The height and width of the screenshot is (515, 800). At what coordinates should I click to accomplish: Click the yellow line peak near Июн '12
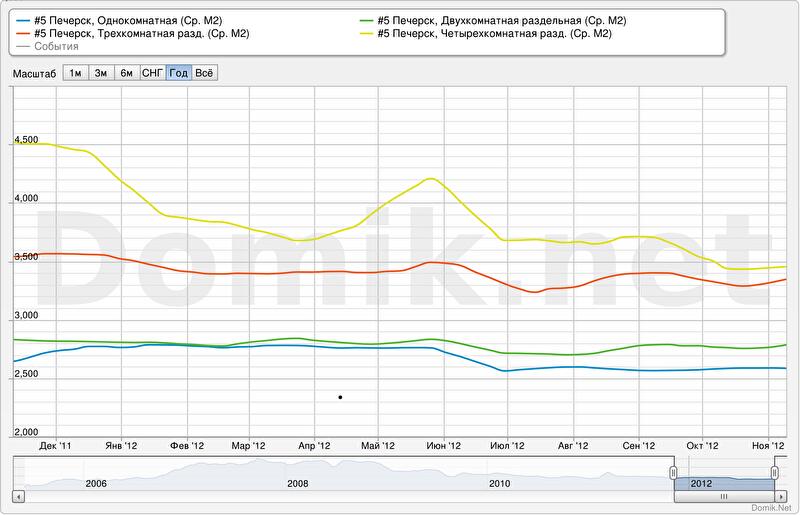431,179
